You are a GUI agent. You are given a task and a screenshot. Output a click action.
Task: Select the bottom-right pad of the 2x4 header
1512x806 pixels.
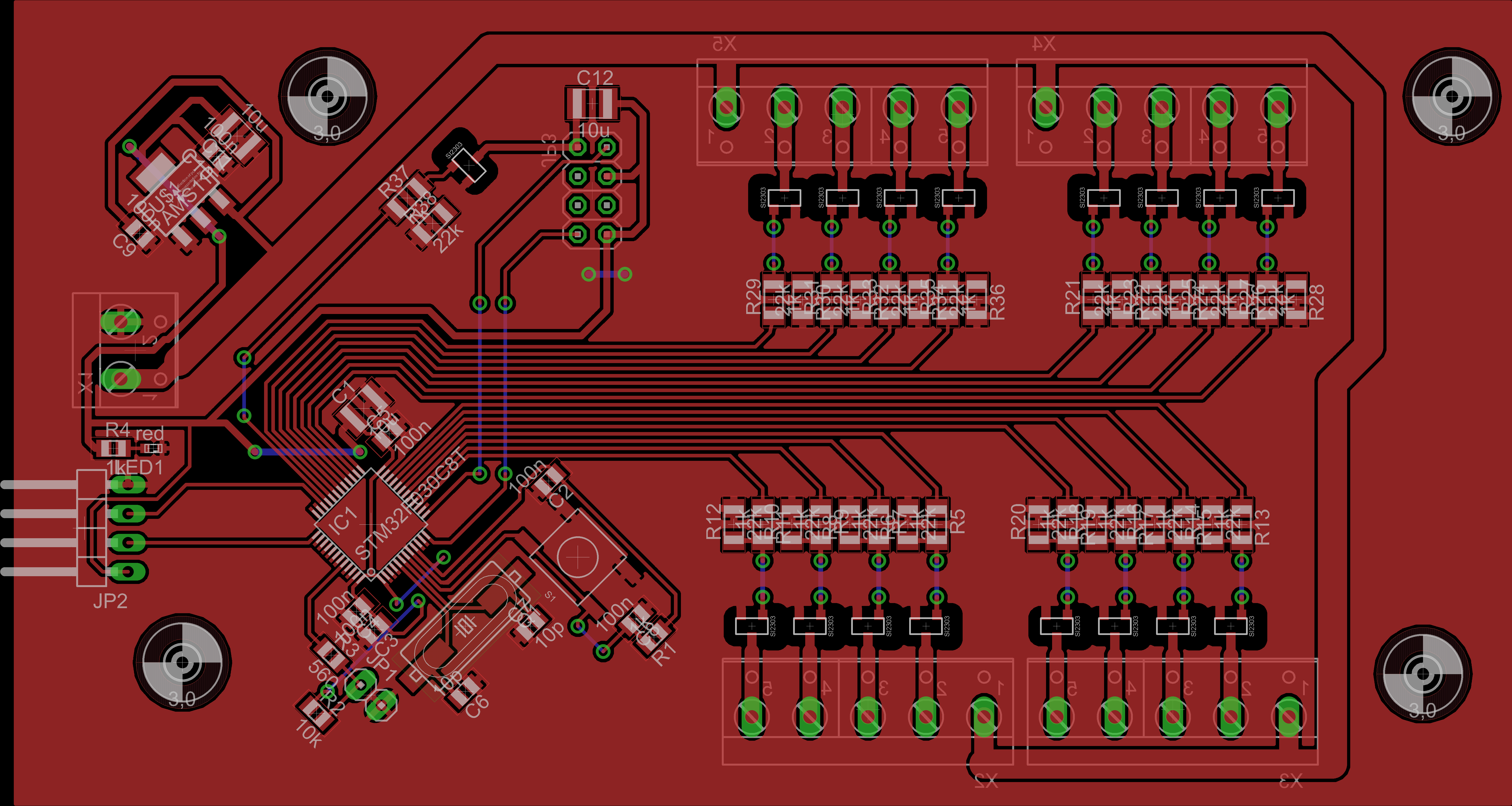click(607, 234)
